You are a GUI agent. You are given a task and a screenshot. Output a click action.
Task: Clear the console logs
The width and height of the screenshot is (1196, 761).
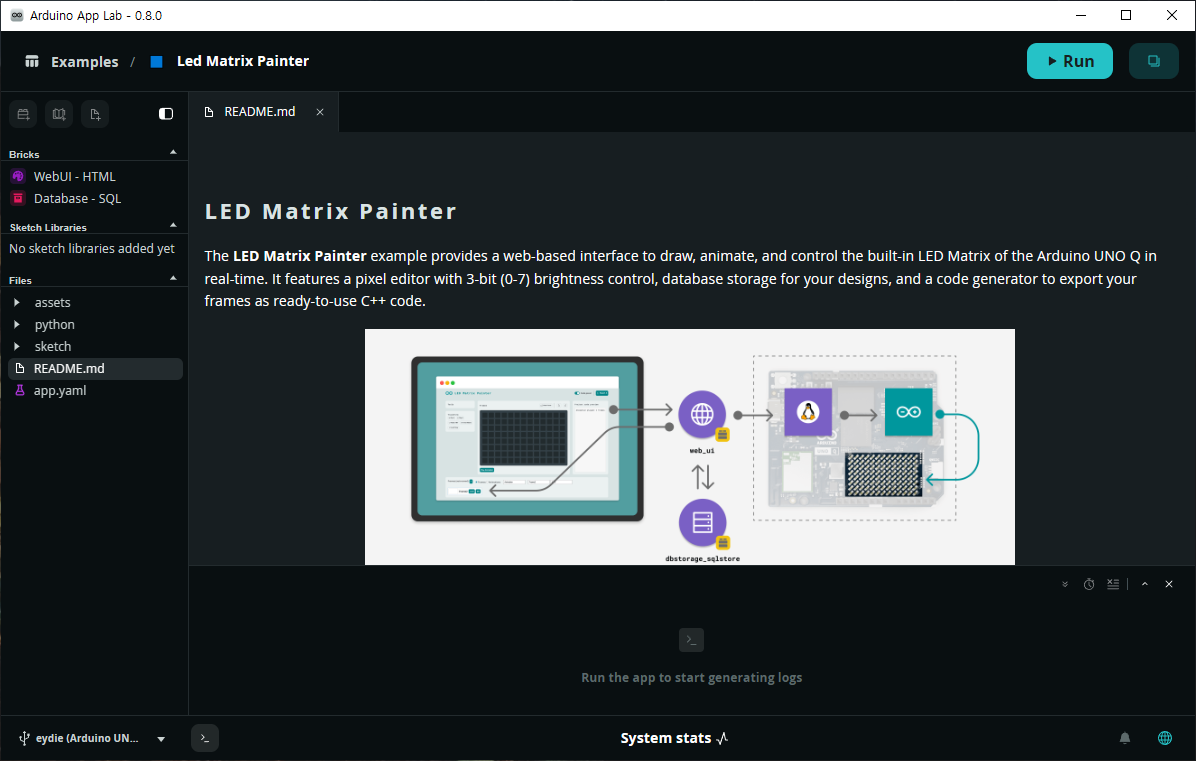(x=1113, y=584)
